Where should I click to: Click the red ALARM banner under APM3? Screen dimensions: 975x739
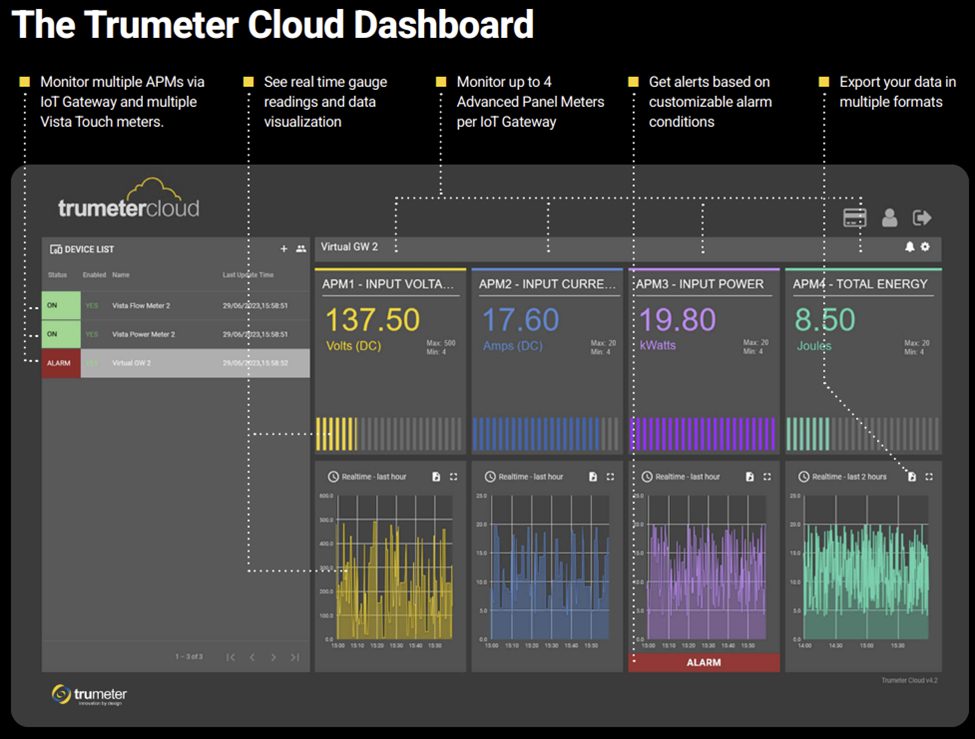coord(703,662)
